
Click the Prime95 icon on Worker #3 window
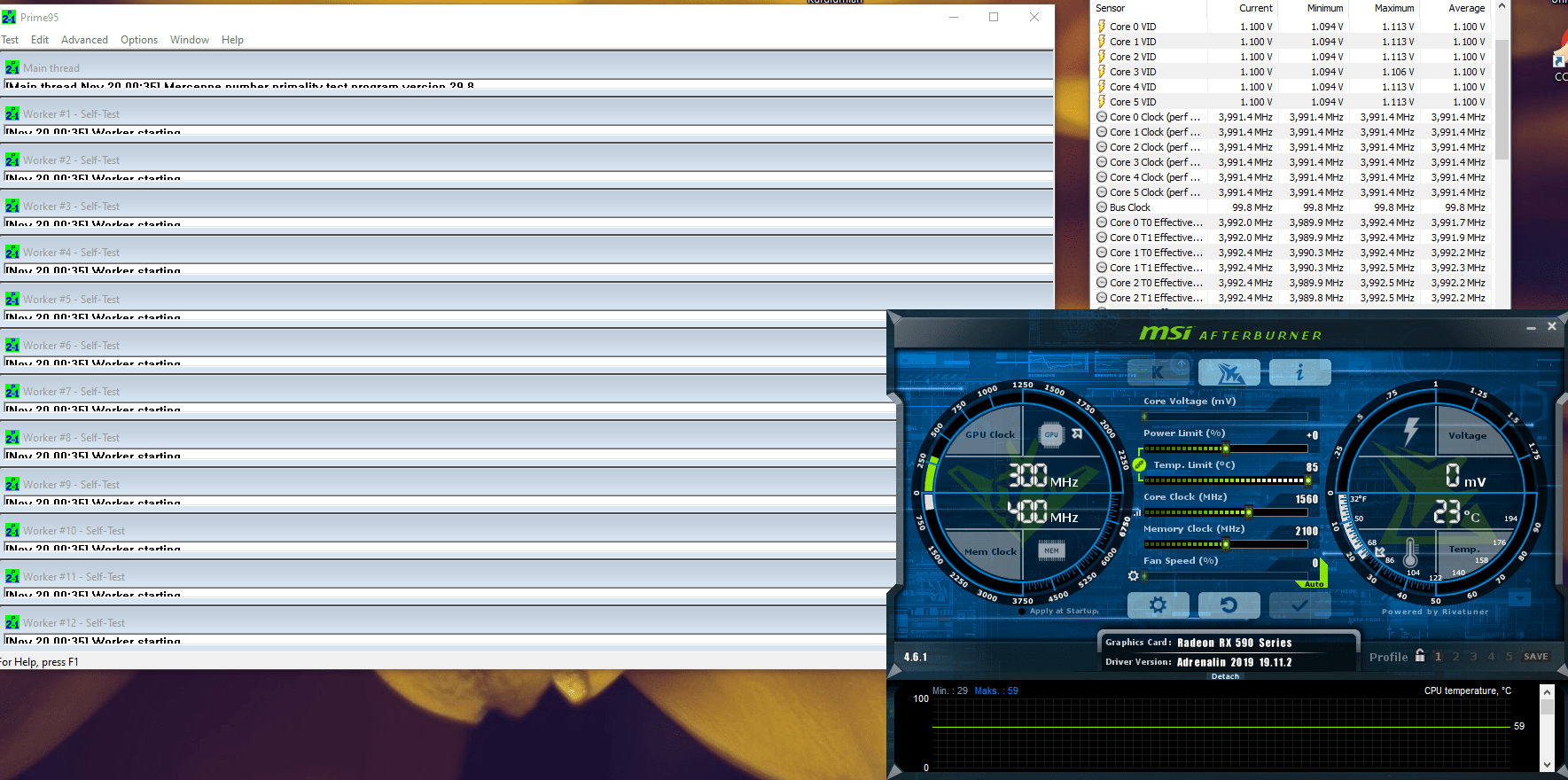tap(12, 207)
